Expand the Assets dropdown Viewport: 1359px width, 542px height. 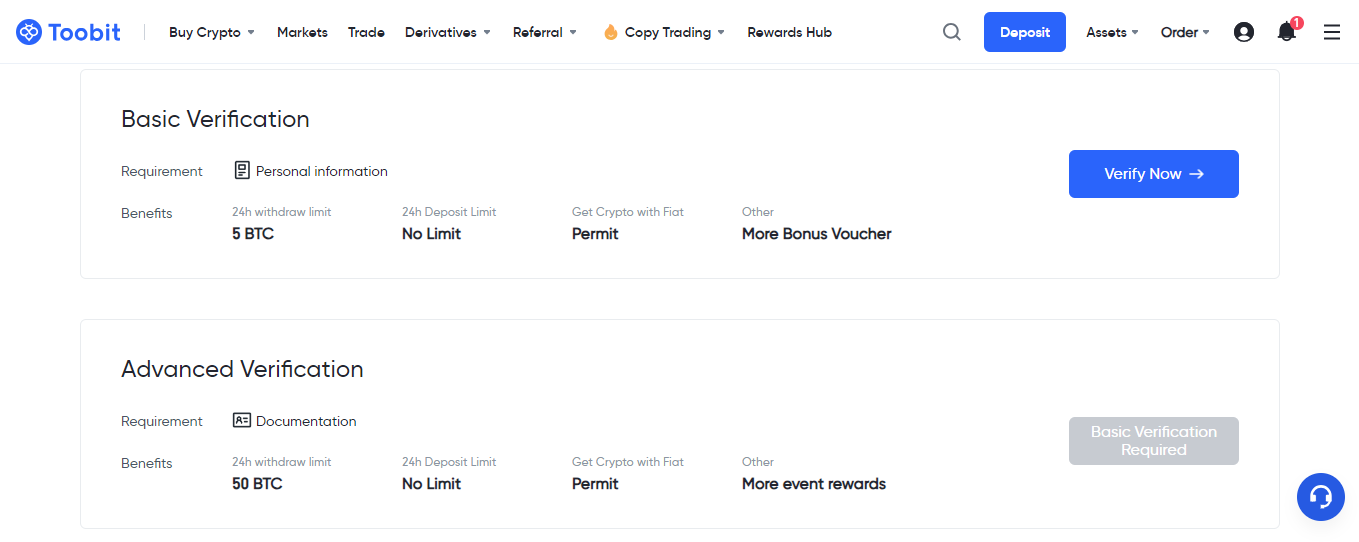1113,32
